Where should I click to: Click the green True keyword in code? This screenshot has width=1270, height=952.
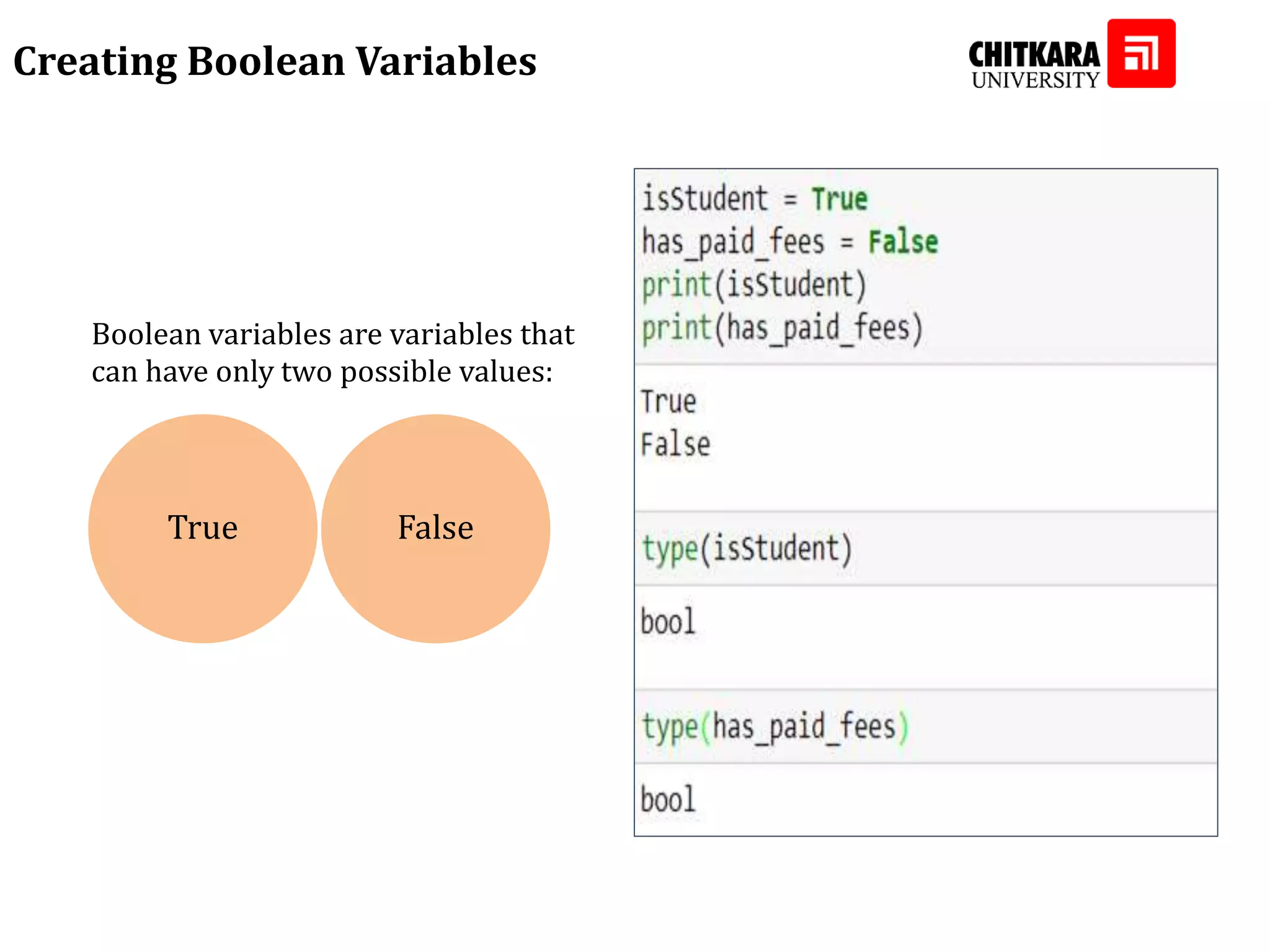click(840, 200)
